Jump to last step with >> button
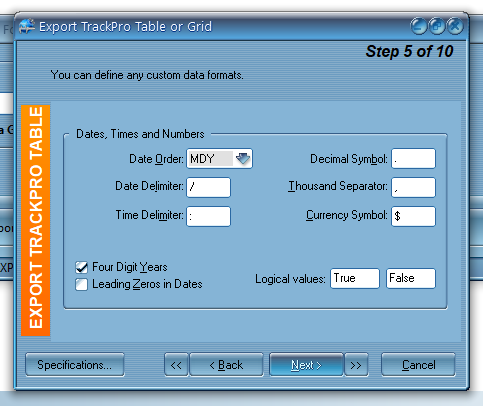The height and width of the screenshot is (406, 483). (356, 365)
